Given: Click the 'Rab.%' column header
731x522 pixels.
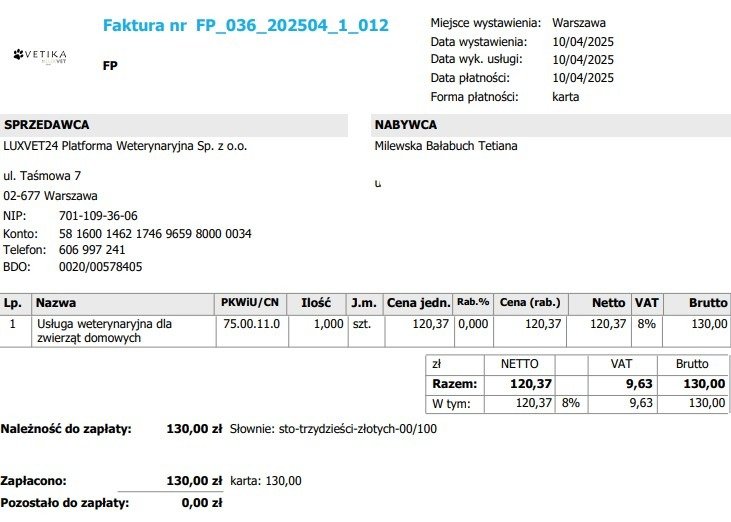Looking at the screenshot, I should (473, 302).
